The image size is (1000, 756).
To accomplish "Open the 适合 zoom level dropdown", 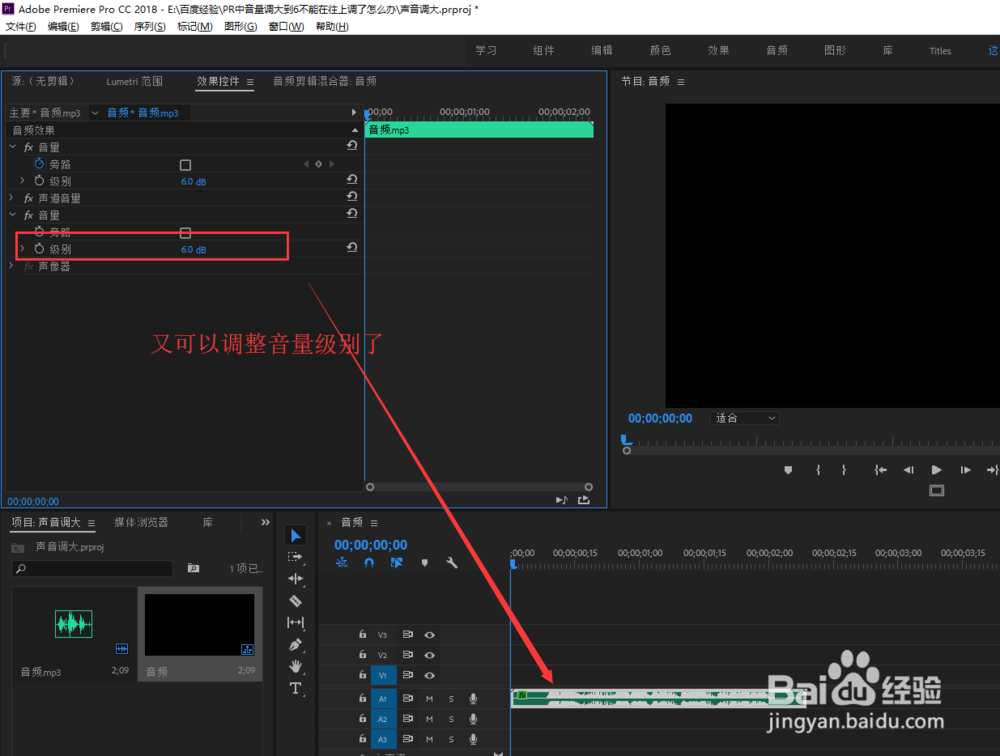I will coord(745,418).
